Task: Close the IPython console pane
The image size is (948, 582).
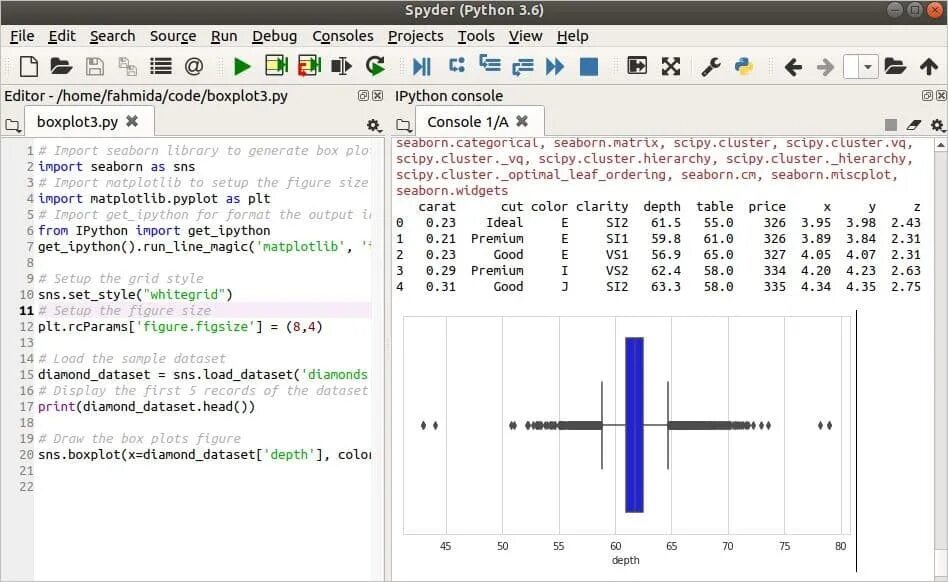Action: point(941,95)
